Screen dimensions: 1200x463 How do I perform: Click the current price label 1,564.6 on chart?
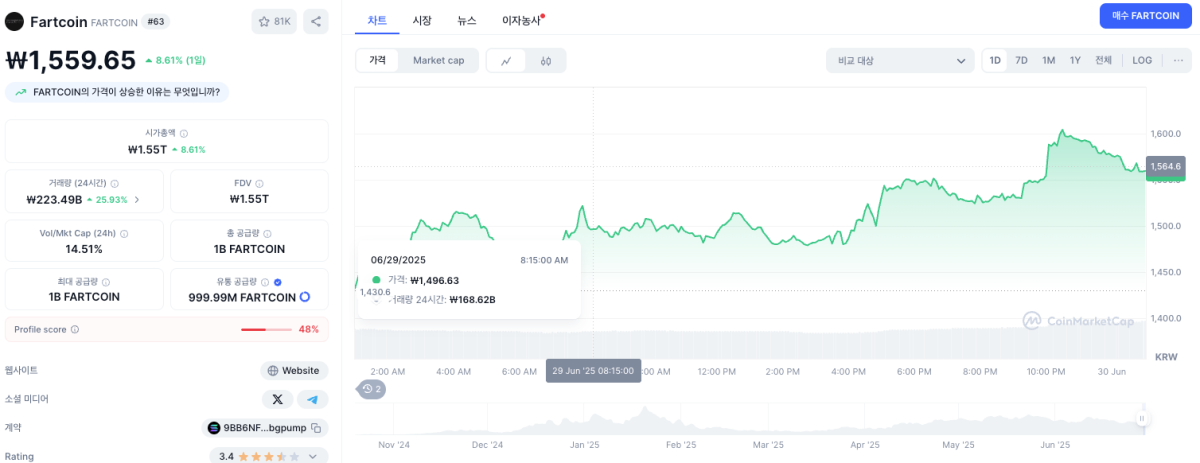[x=1165, y=166]
